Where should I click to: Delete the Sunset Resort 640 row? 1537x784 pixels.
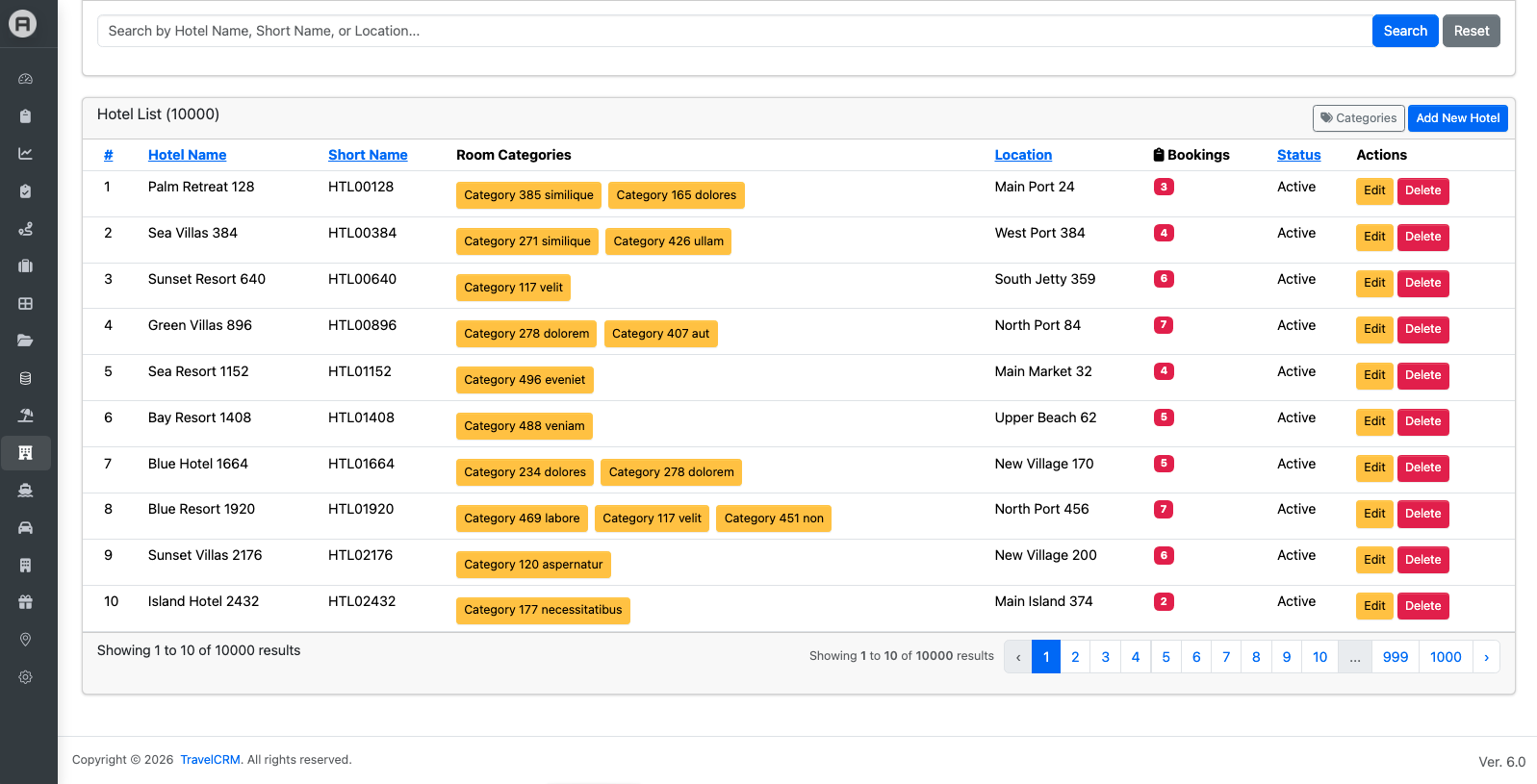(x=1422, y=283)
